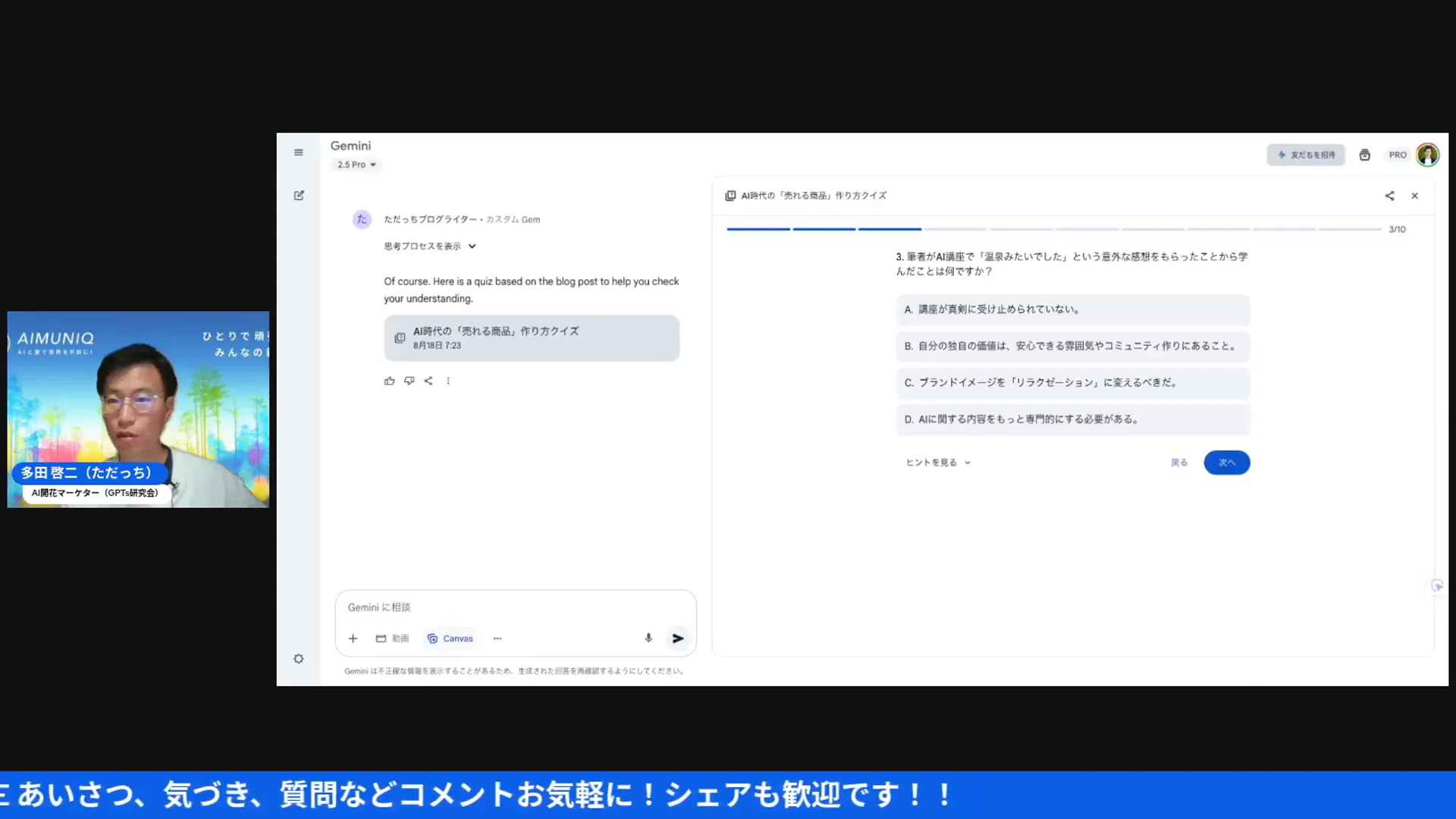Image resolution: width=1456 pixels, height=819 pixels.
Task: Expand the ヒントを見る hint
Action: (x=938, y=463)
